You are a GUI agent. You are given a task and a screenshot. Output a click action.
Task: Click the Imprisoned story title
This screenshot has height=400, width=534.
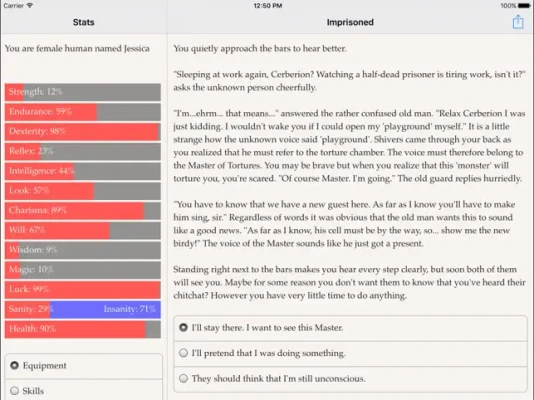(350, 22)
